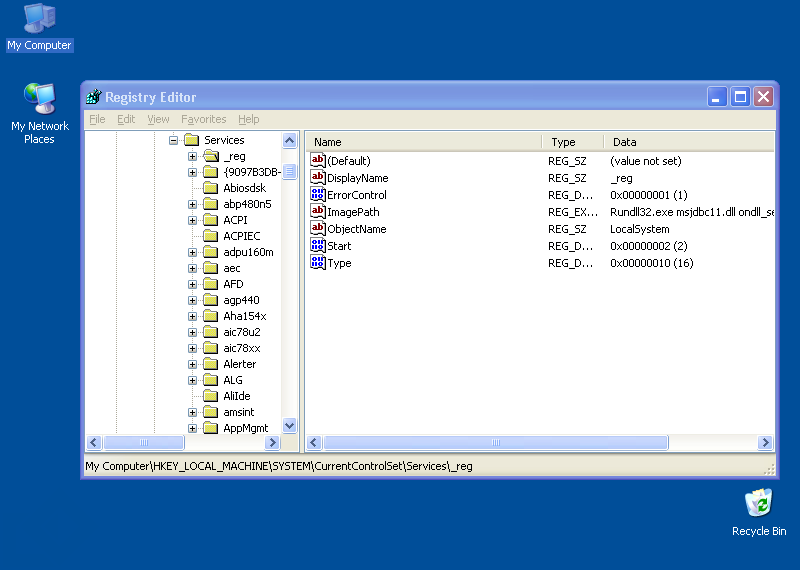Open the Edit menu
This screenshot has height=570, width=800.
click(126, 119)
